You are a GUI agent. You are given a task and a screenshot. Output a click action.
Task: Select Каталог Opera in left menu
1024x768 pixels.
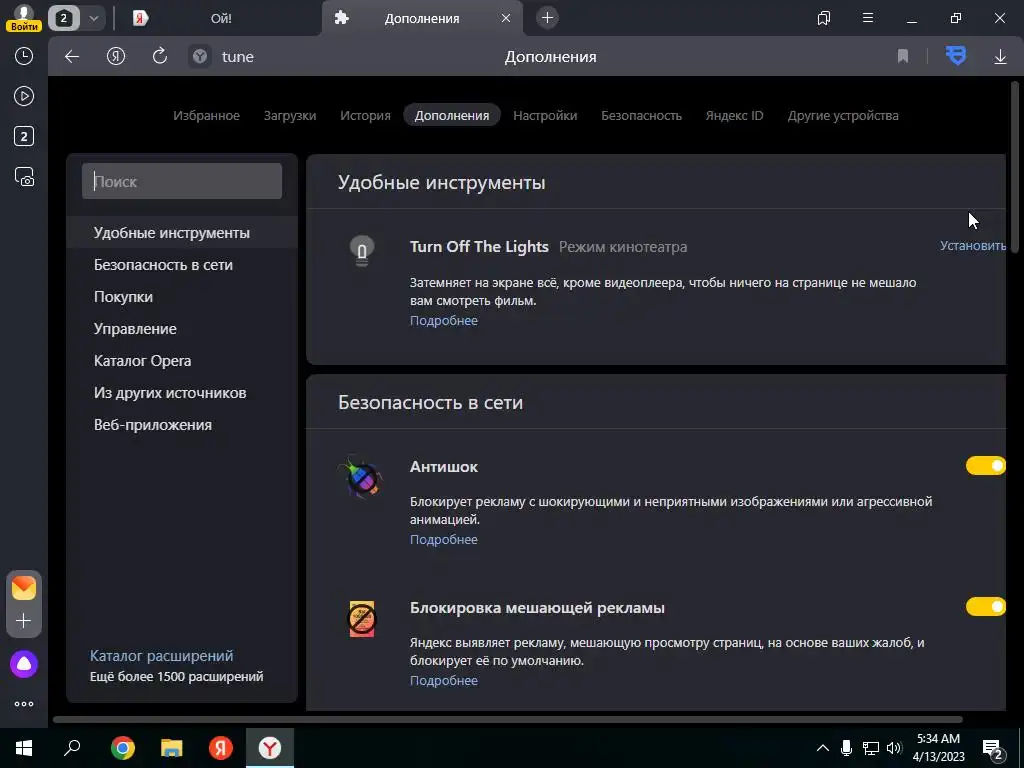(x=182, y=360)
